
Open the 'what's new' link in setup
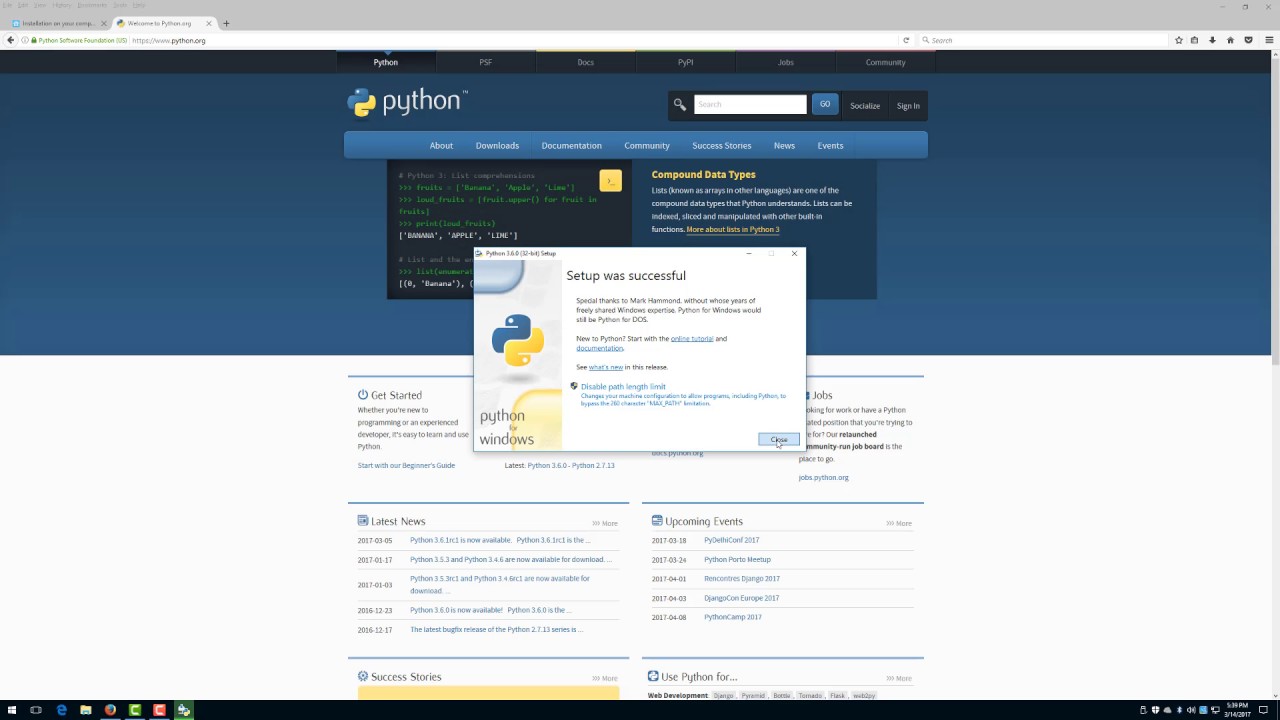click(606, 367)
